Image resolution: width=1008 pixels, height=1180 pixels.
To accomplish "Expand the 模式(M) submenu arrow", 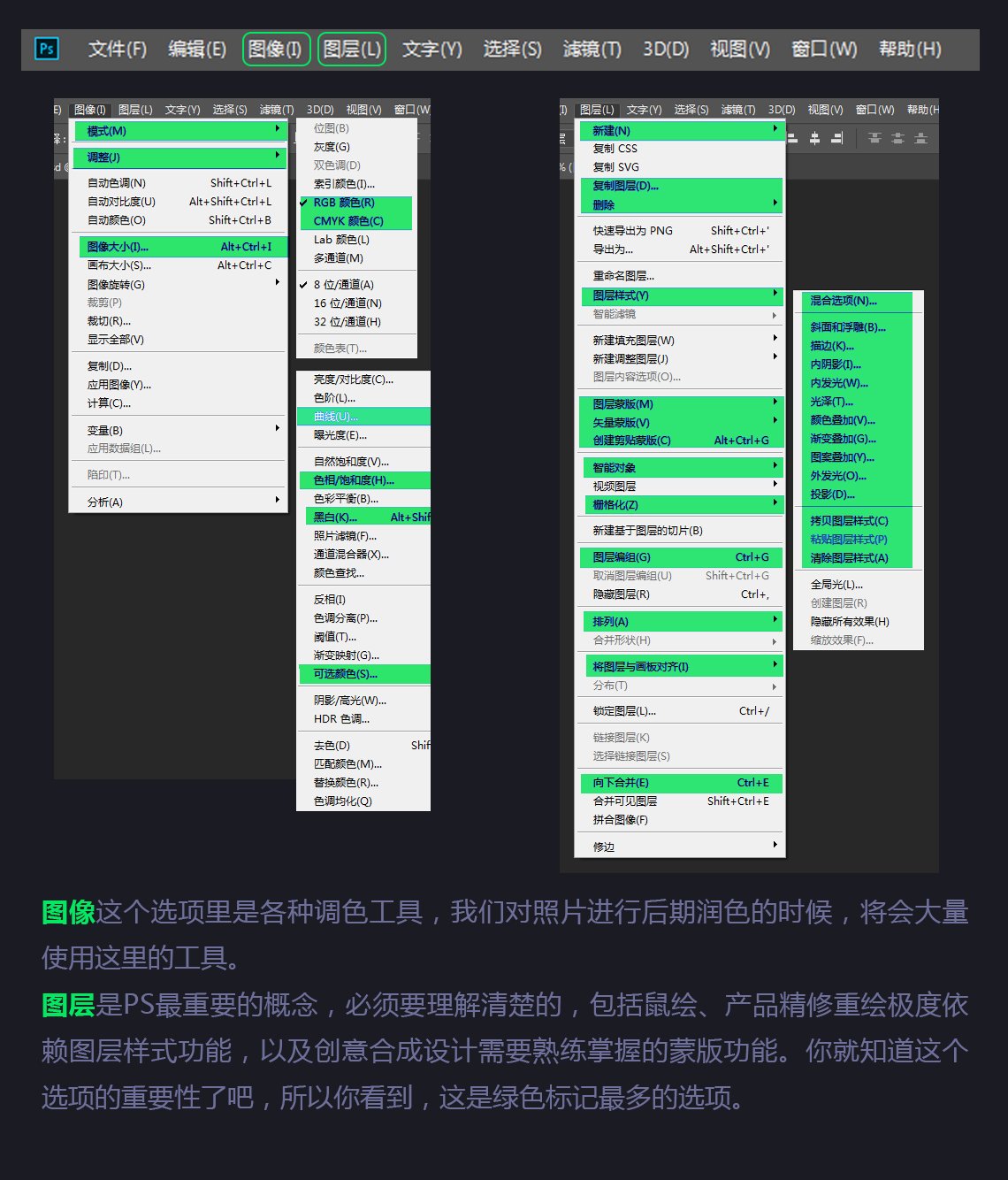I will tap(278, 129).
